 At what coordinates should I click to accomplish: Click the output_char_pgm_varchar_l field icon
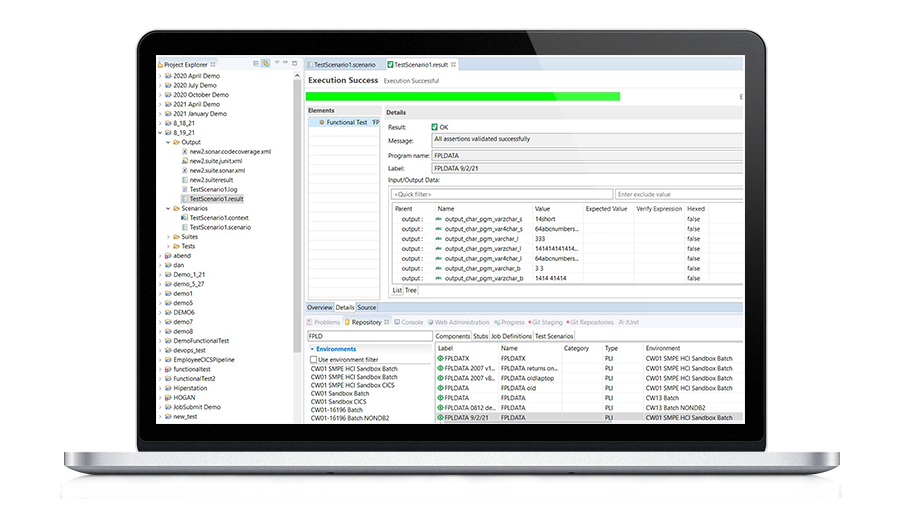tap(440, 237)
